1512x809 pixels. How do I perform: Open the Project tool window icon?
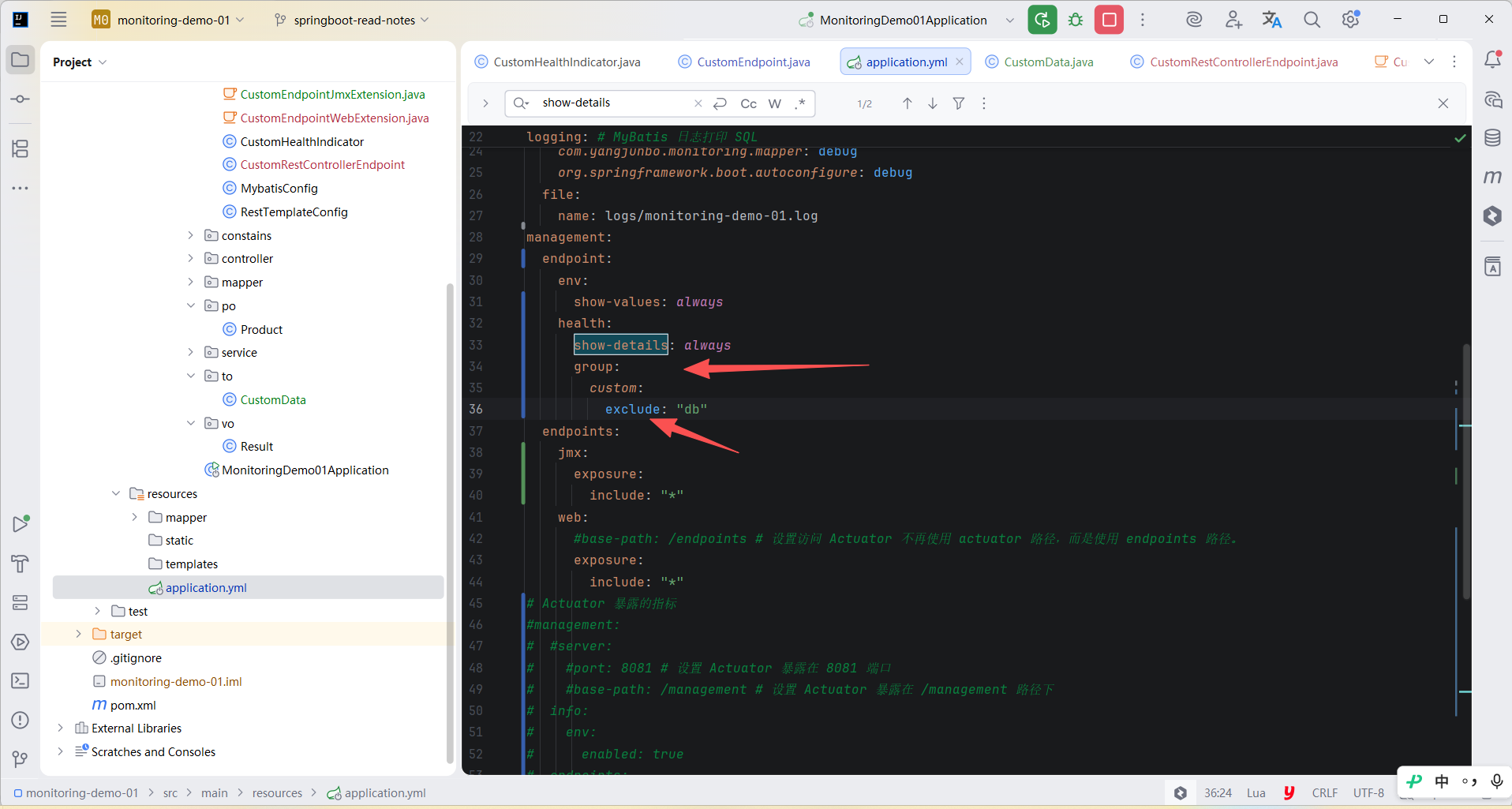(x=21, y=60)
